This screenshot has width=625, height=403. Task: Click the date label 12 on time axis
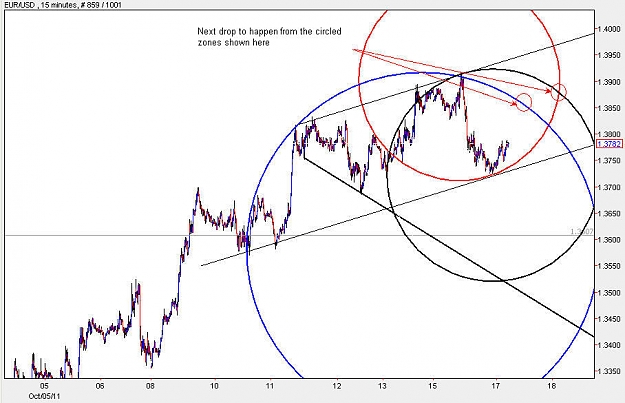[337, 386]
